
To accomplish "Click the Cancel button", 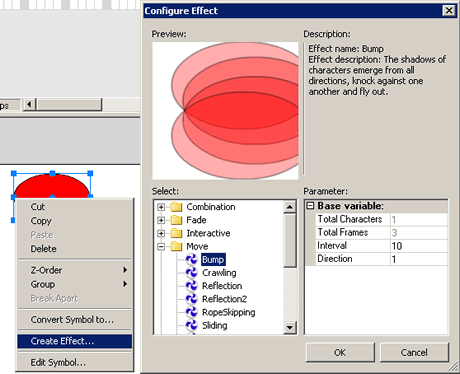I will tap(414, 352).
